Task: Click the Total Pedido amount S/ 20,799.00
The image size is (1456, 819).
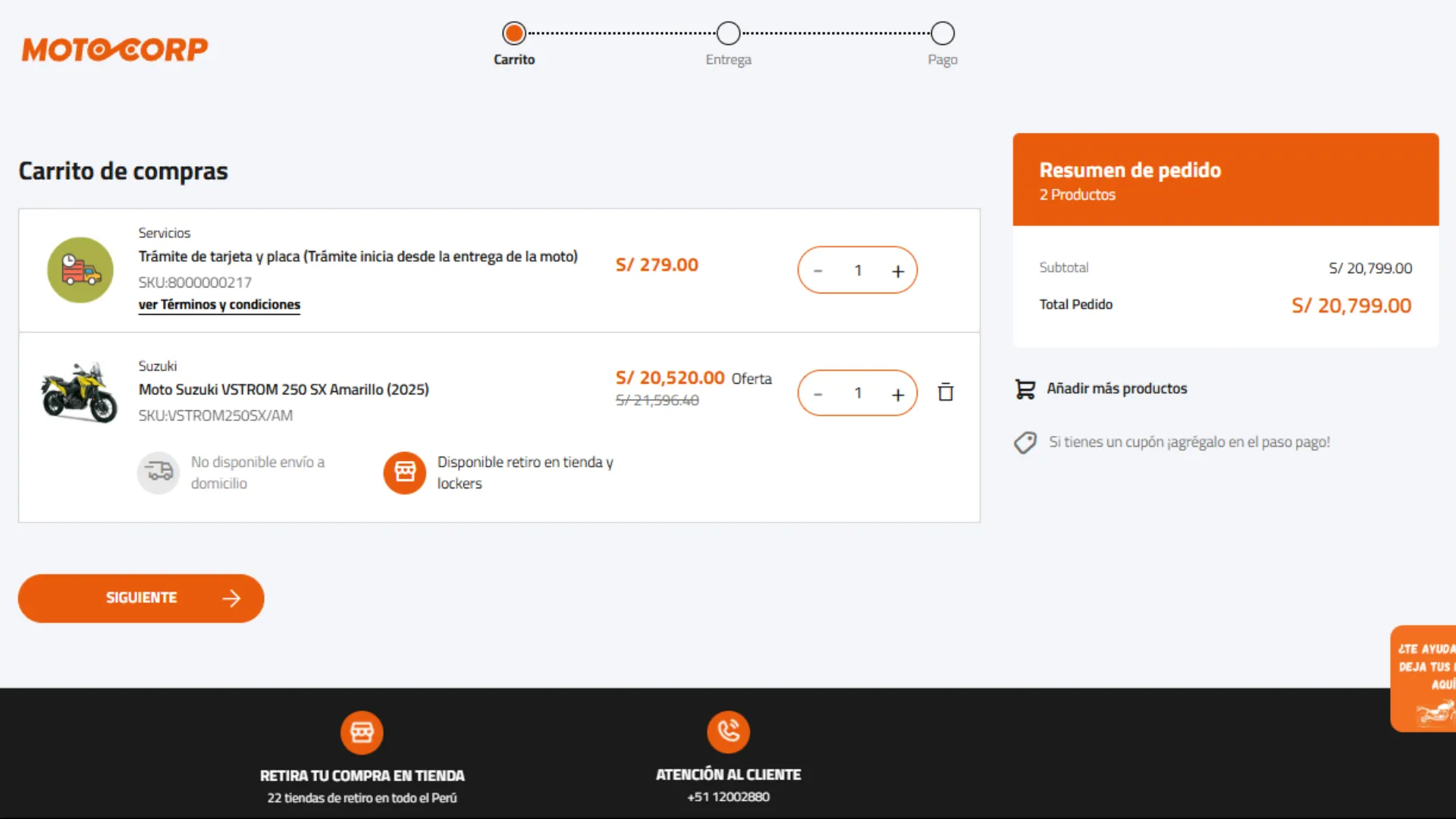Action: pyautogui.click(x=1351, y=306)
